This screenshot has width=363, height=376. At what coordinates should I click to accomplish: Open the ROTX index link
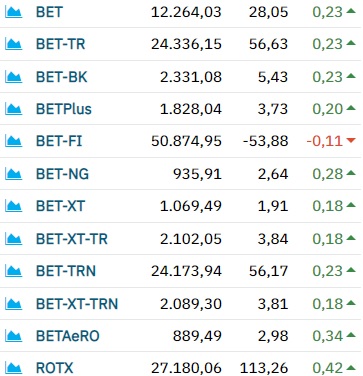(55, 368)
